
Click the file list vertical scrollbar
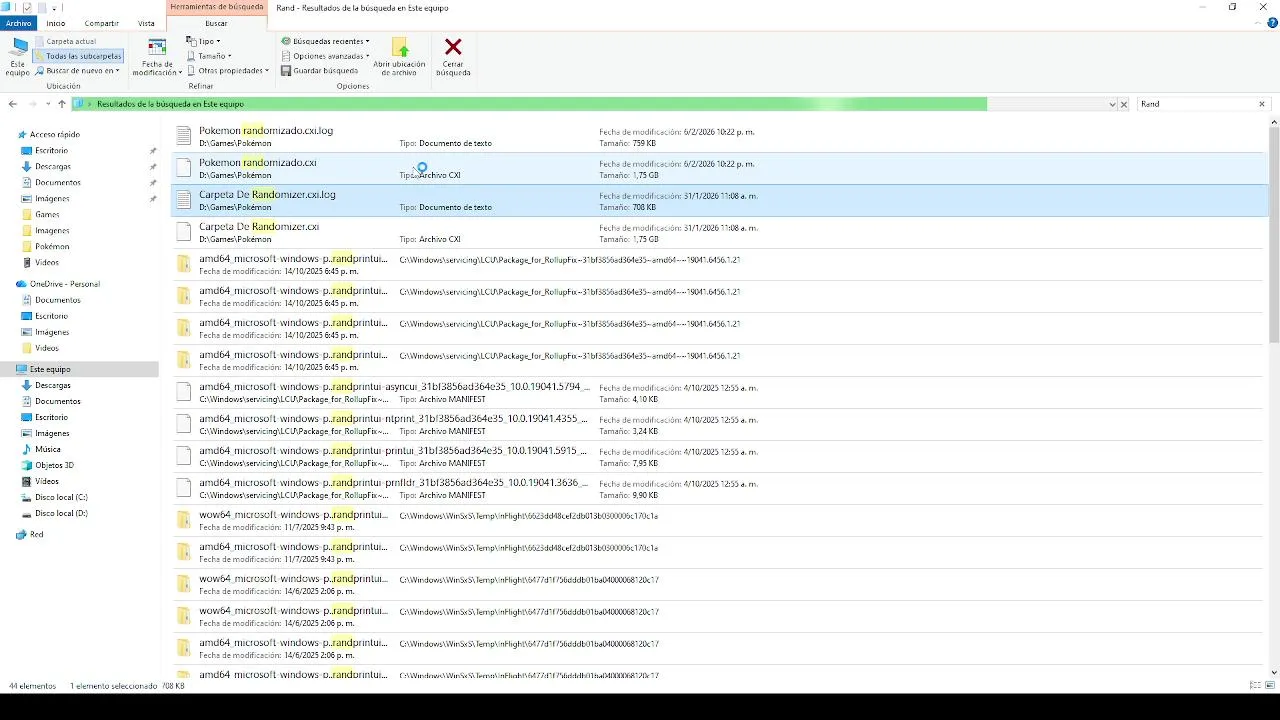point(1273,235)
